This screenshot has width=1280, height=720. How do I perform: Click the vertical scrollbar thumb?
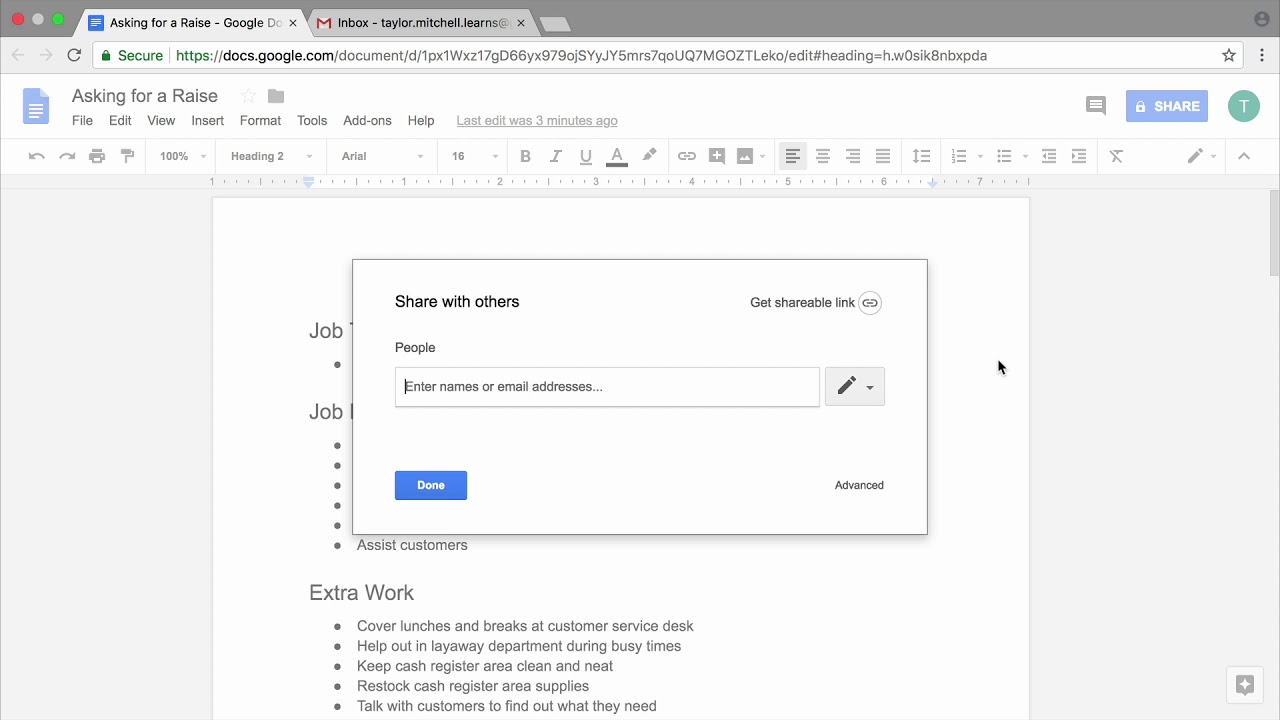point(1274,232)
